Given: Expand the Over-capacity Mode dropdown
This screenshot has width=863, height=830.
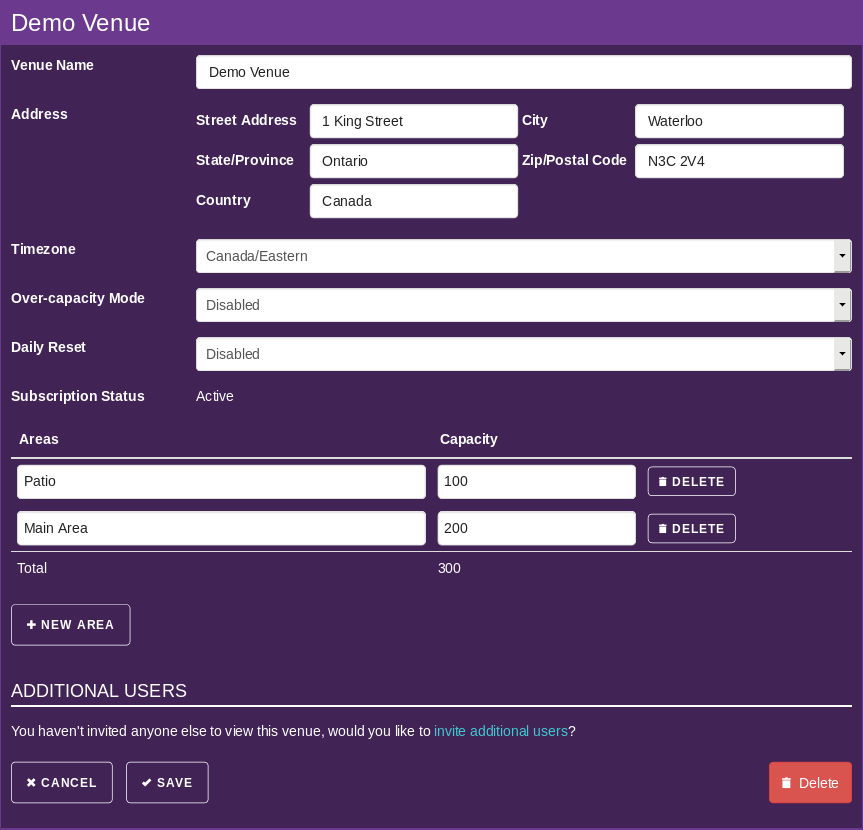Looking at the screenshot, I should click(x=523, y=305).
